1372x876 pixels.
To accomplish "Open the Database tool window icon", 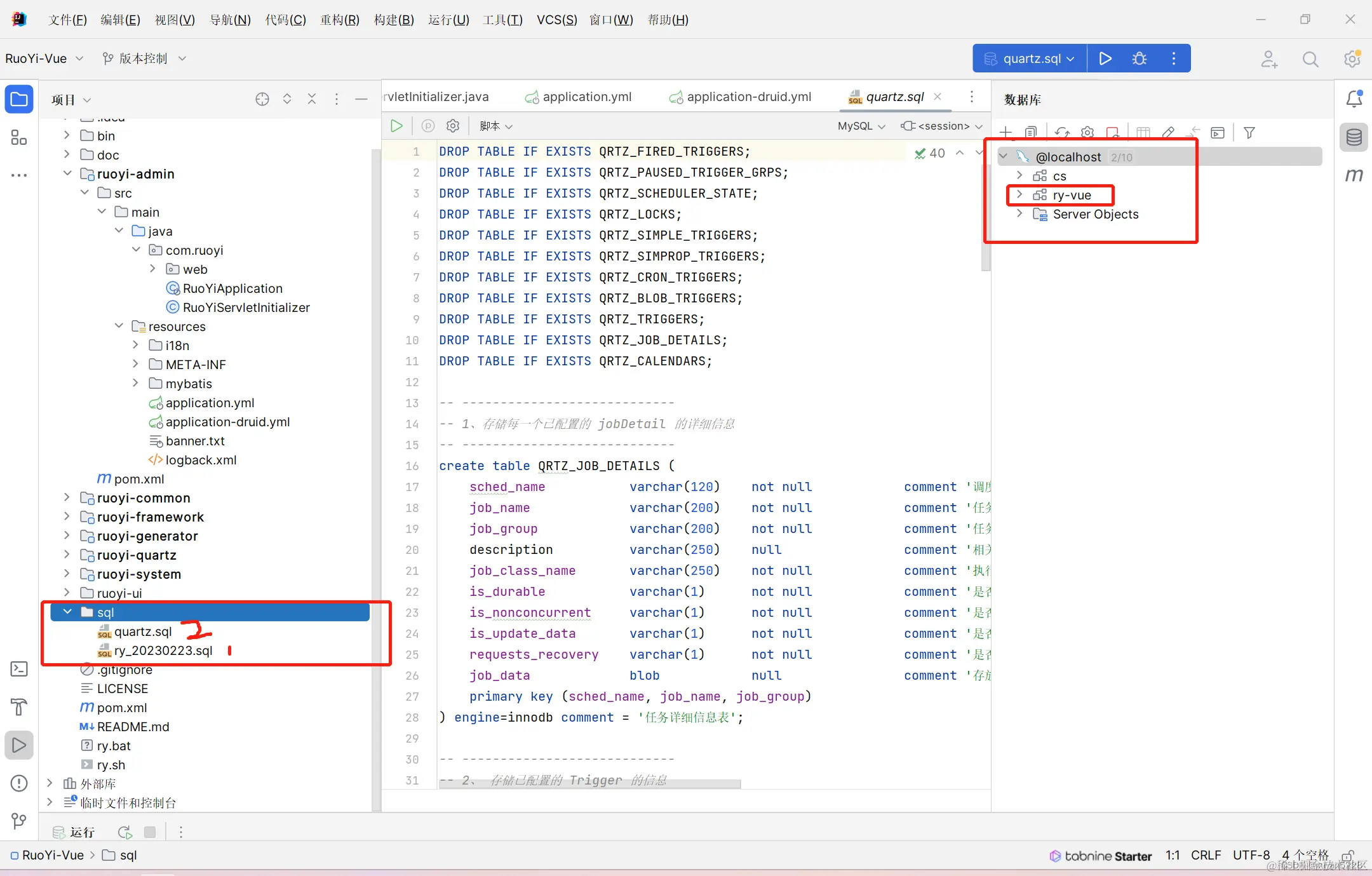I will (1354, 137).
